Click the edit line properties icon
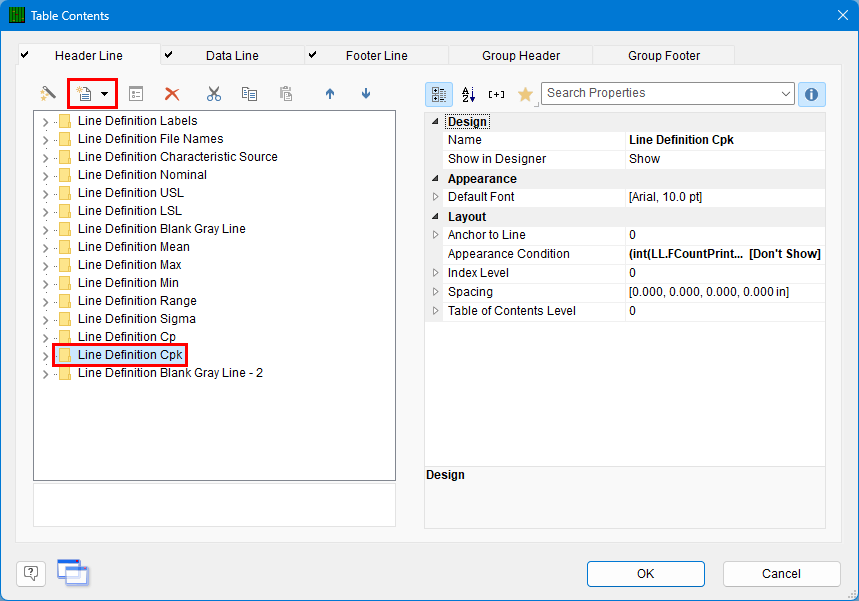This screenshot has height=601, width=859. click(136, 94)
